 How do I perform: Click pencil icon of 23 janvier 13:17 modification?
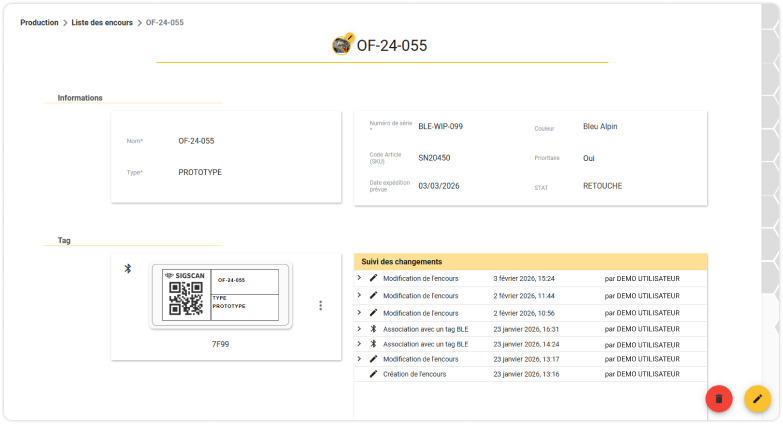tap(373, 359)
